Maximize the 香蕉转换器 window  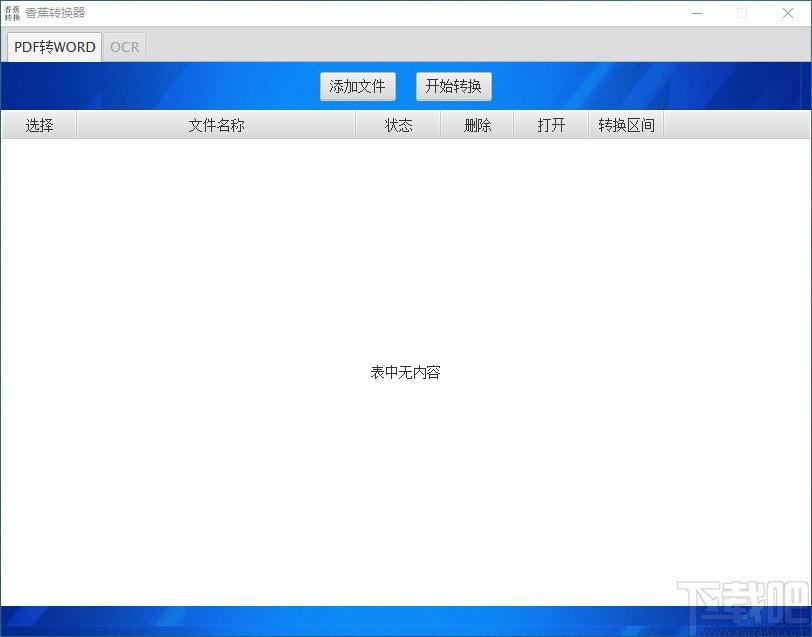tap(741, 13)
